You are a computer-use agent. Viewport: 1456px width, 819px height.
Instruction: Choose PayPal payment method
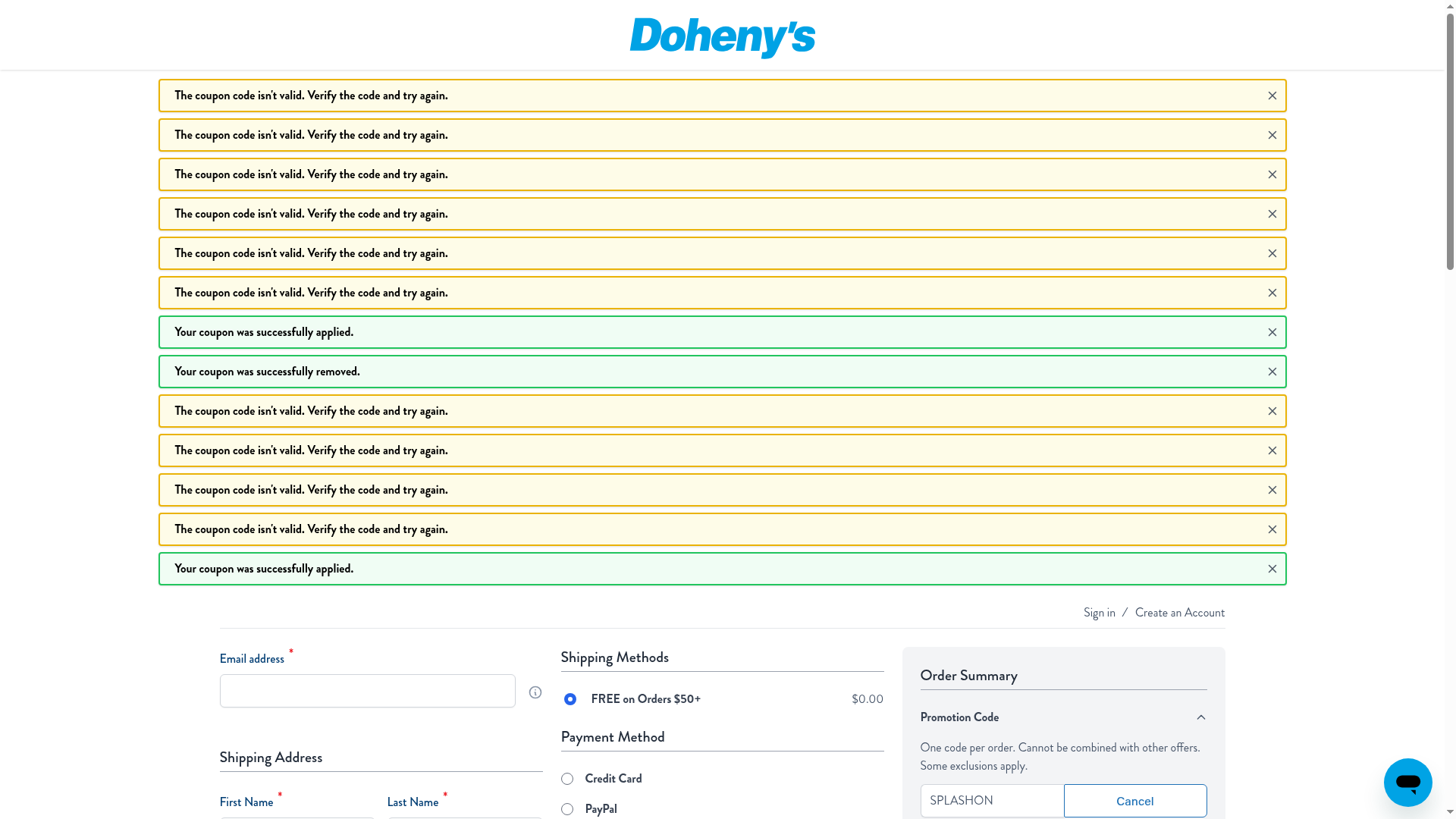567,809
